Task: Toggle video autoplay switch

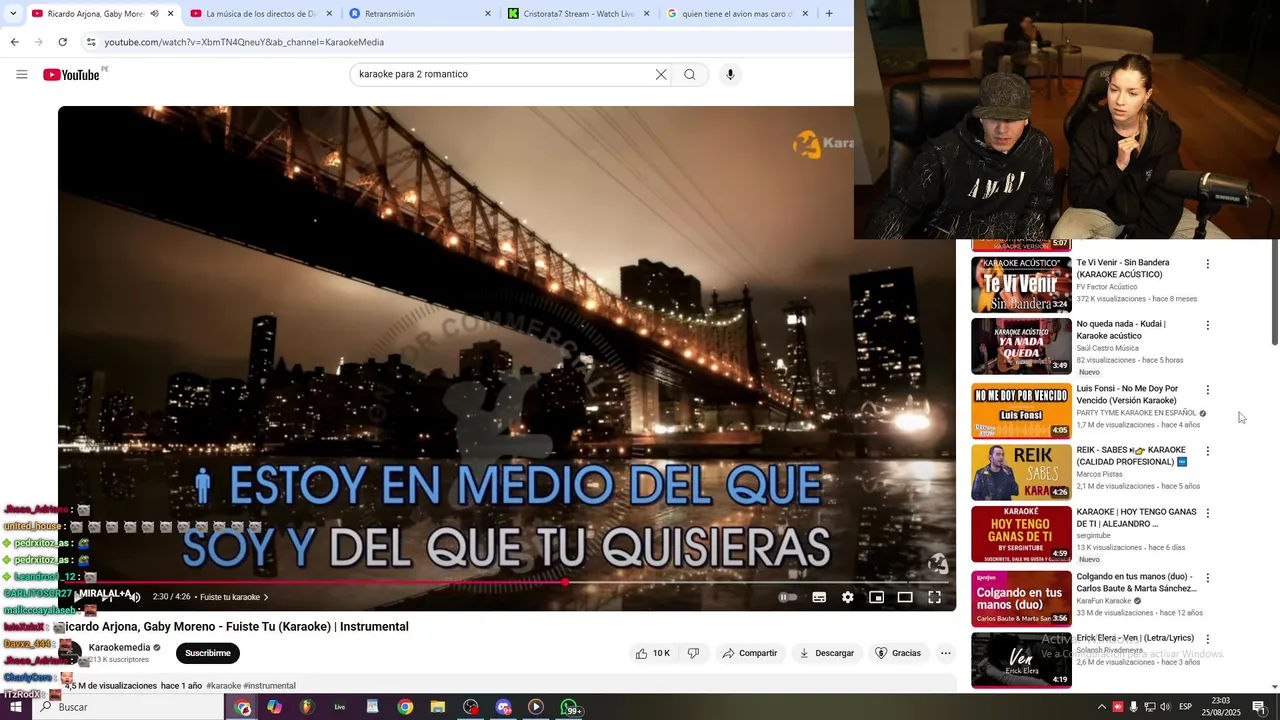Action: tap(788, 597)
